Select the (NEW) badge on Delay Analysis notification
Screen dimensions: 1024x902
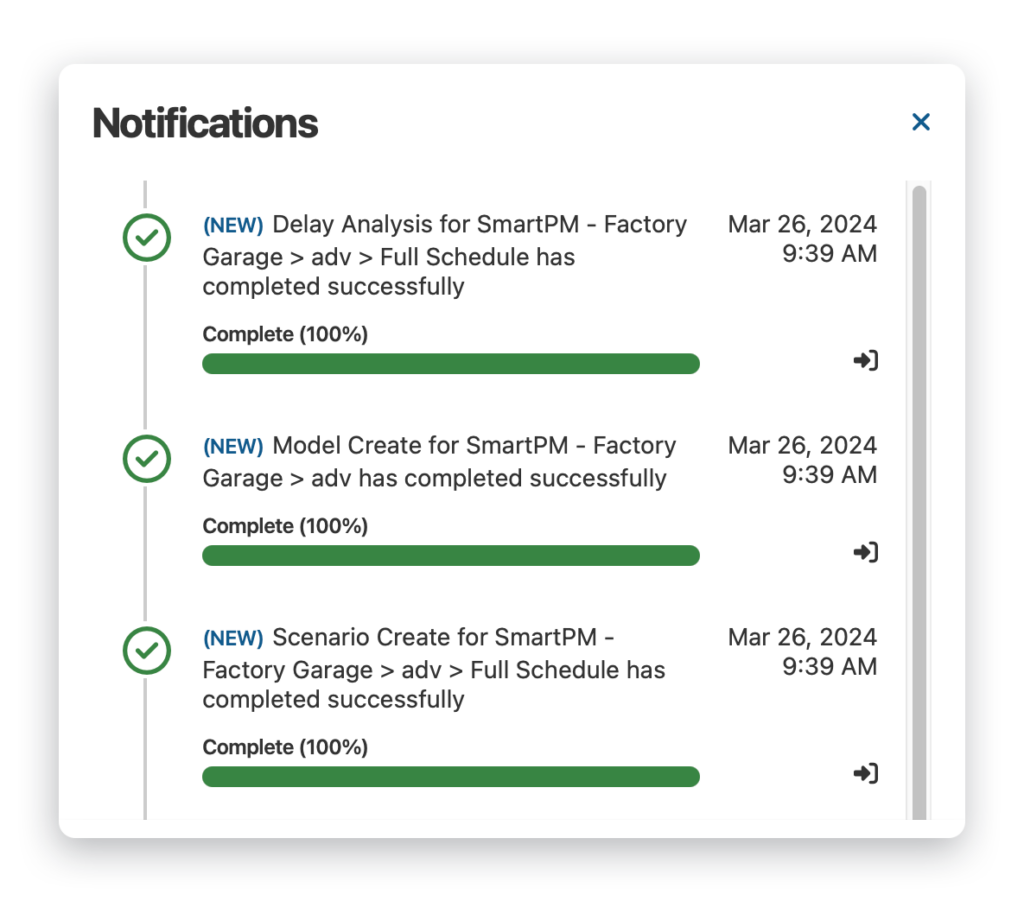pyautogui.click(x=232, y=225)
